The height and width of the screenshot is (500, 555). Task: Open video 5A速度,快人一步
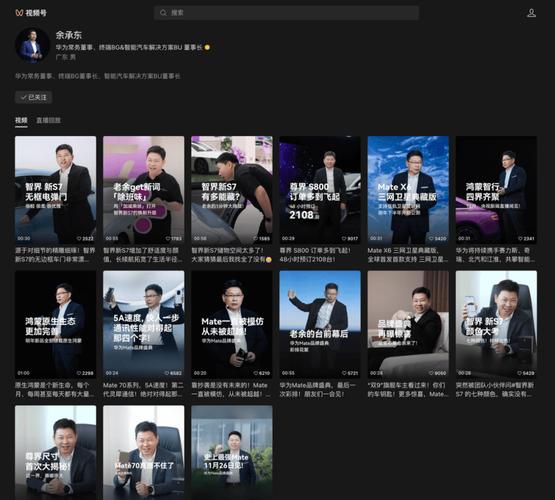tap(143, 324)
